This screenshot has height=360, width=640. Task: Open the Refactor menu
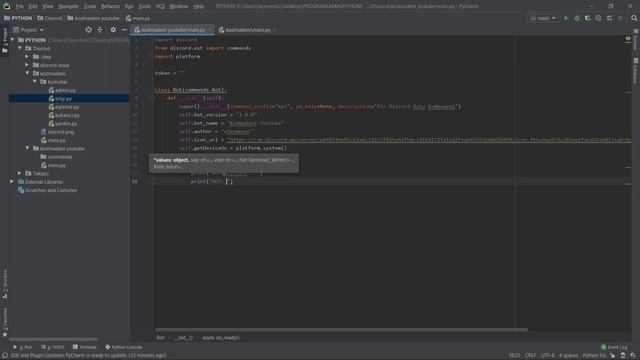[110, 6]
